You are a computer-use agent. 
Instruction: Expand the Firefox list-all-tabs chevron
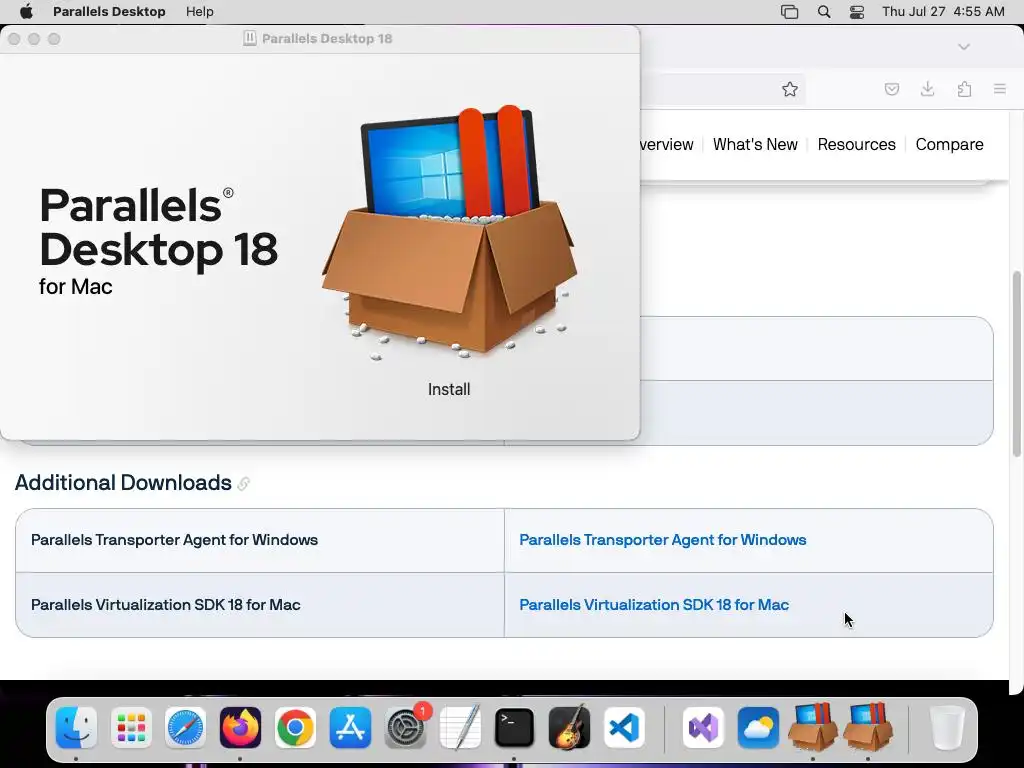tap(964, 47)
